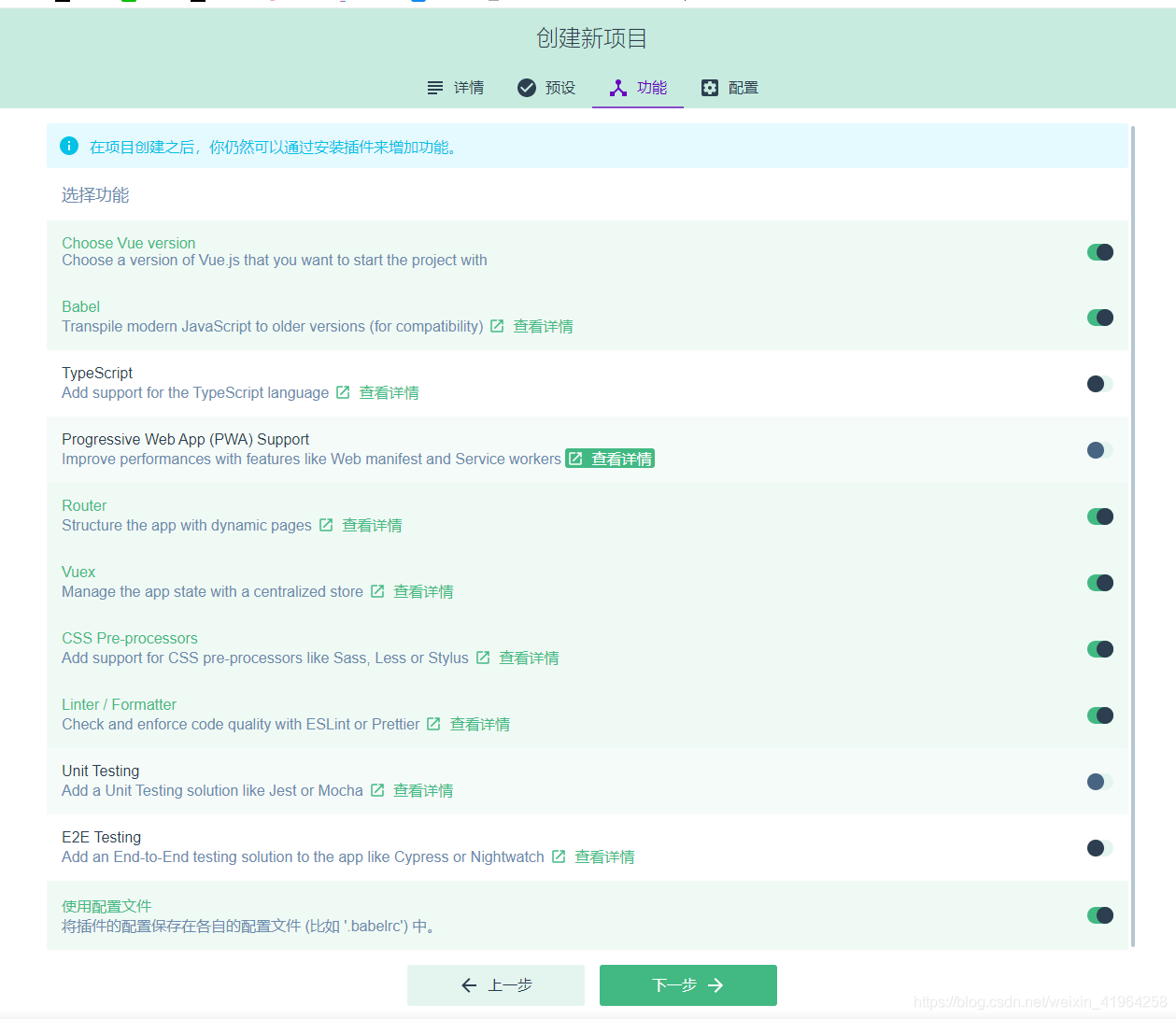Screen dimensions: 1176x1019
Task: Click the checkmark icon on the 预设 tab
Action: 527,87
